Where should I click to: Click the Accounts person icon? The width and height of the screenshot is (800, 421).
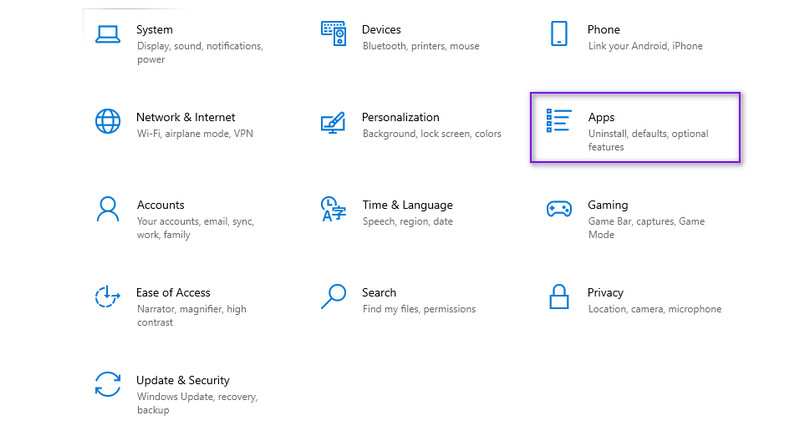(107, 209)
